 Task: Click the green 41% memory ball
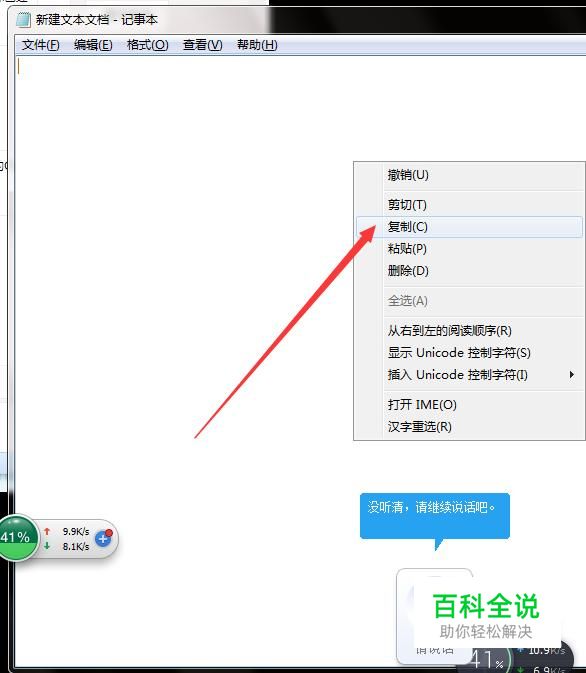(x=17, y=537)
